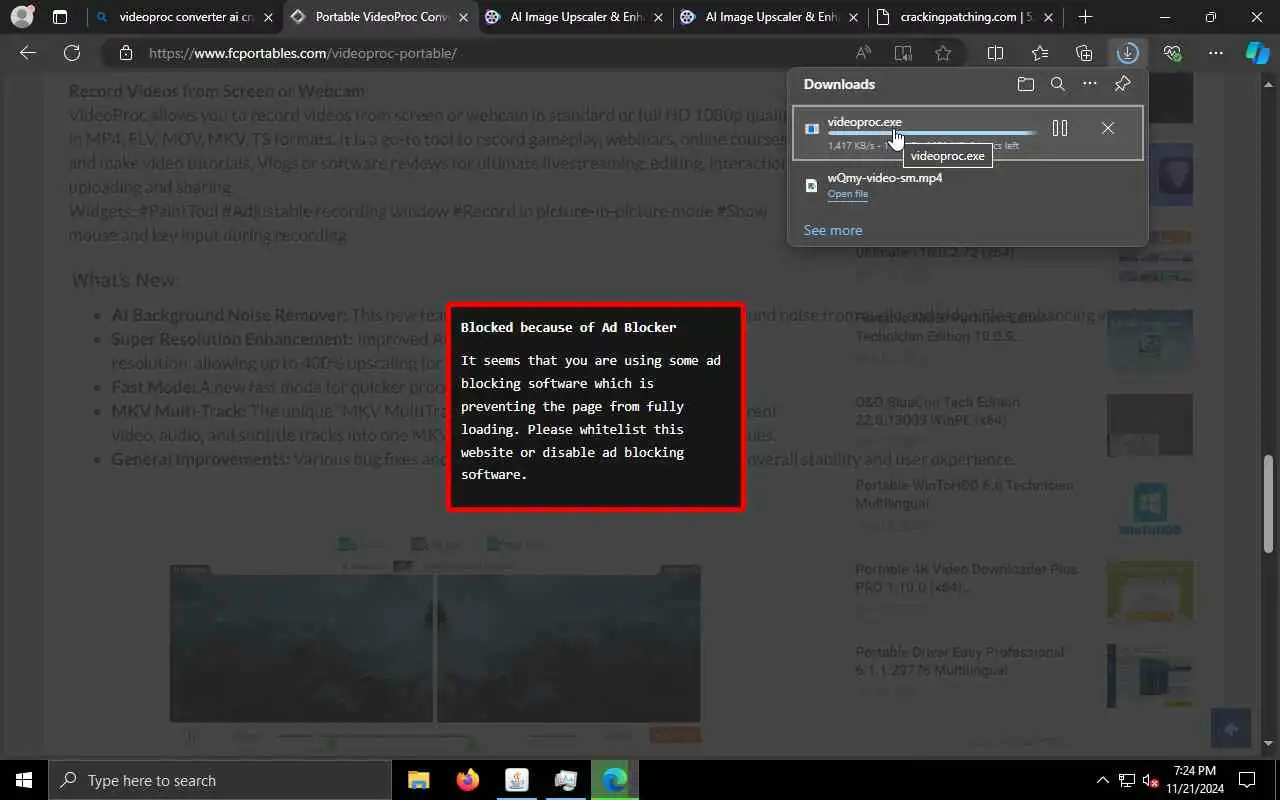
Task: Pause the videoproc.exe download
Action: tap(1060, 128)
